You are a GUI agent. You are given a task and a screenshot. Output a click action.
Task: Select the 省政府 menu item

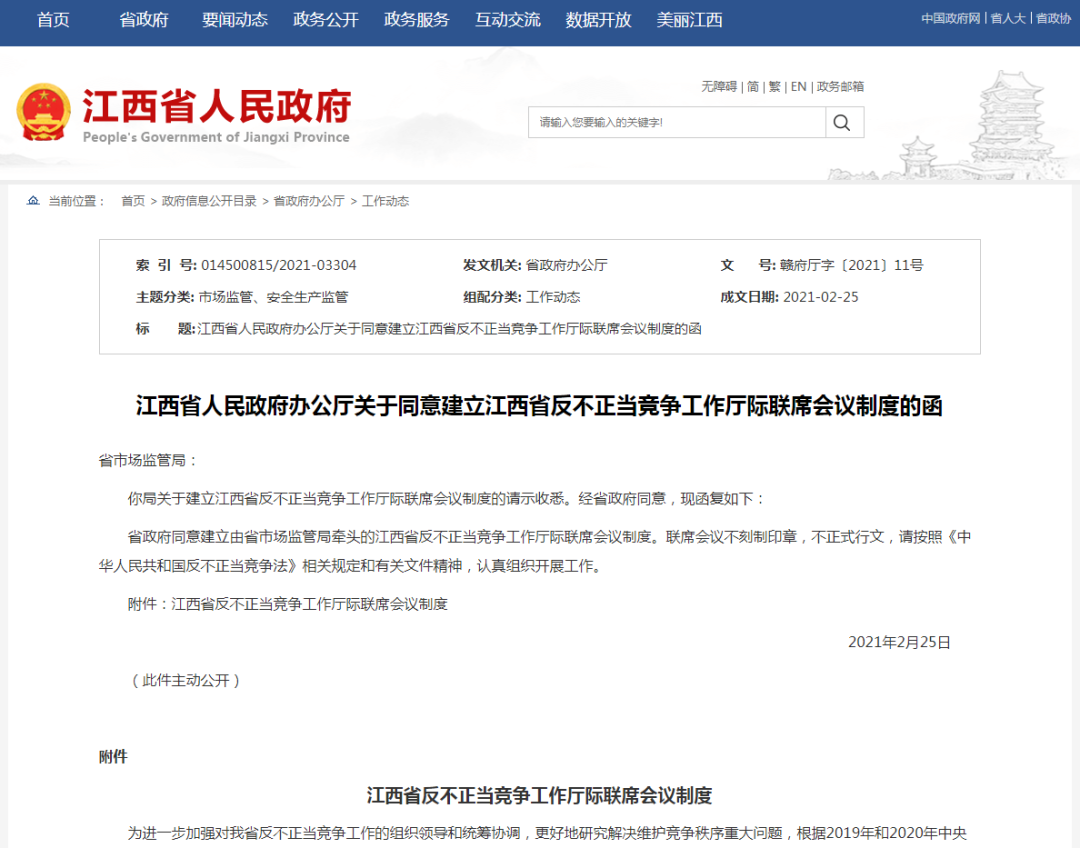[143, 19]
